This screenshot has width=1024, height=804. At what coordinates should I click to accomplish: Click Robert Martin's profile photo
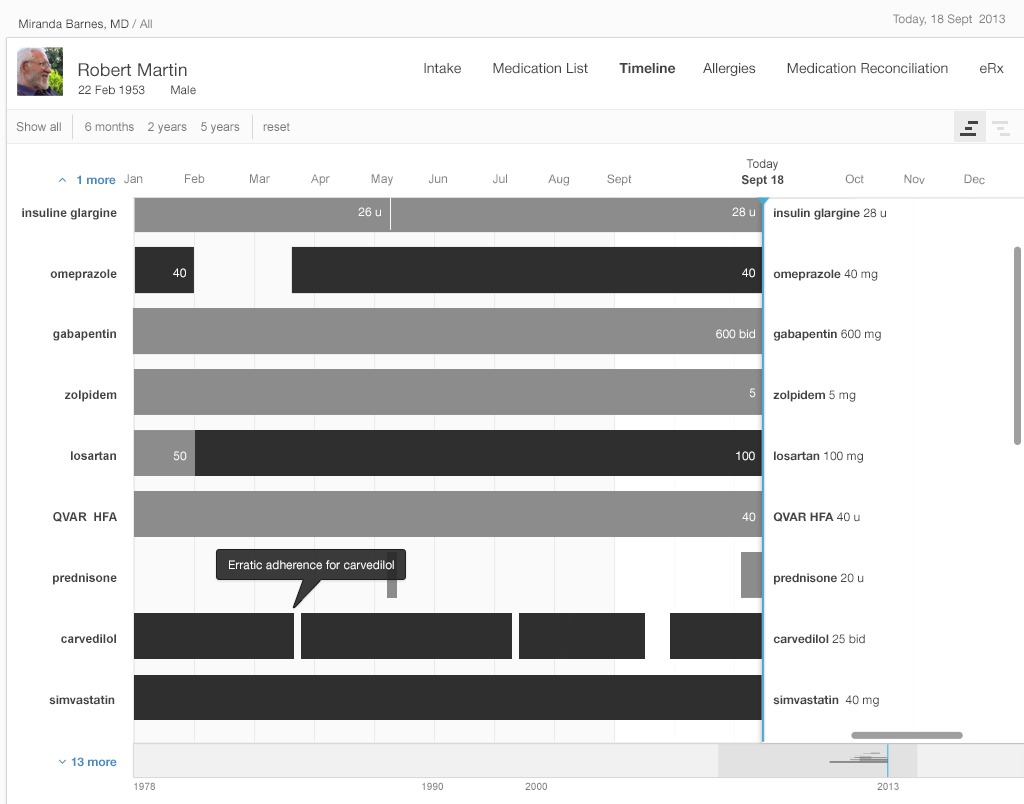39,72
